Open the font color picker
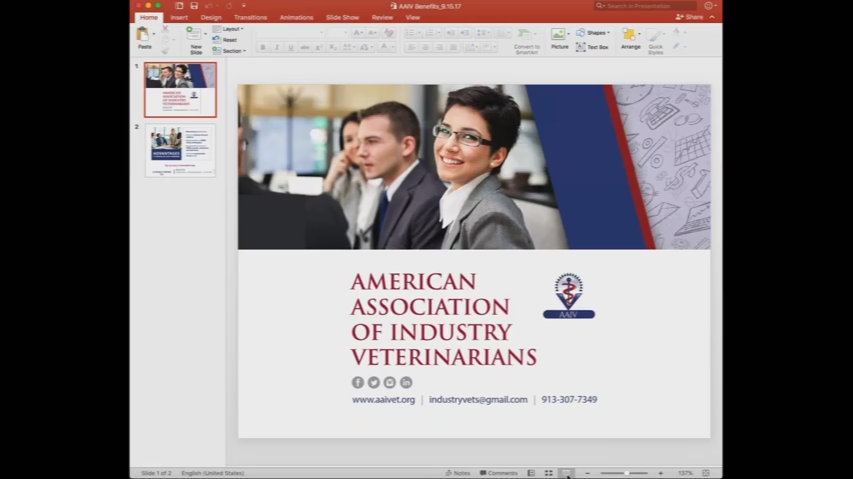The image size is (853, 479). click(x=386, y=48)
